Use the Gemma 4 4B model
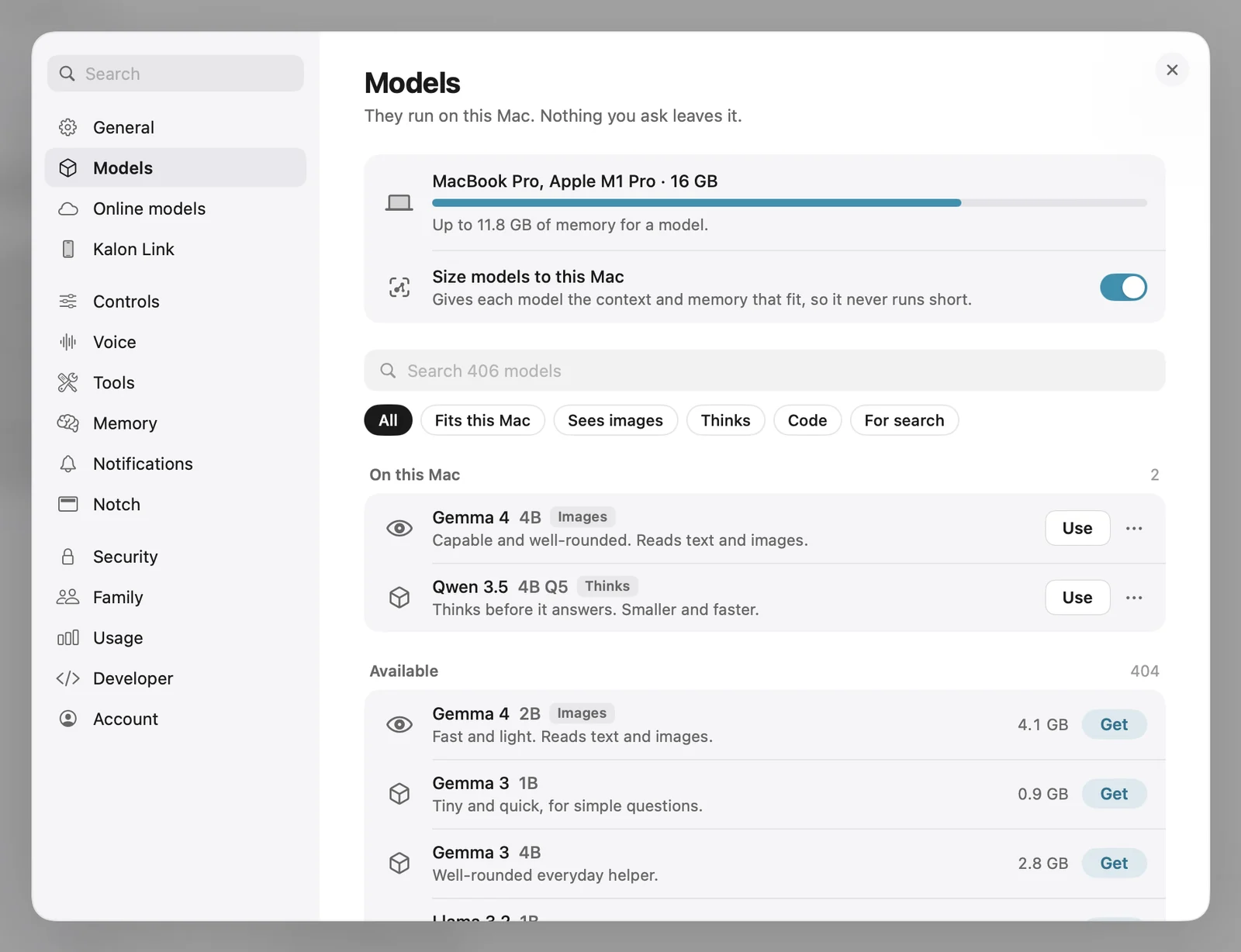 coord(1077,528)
